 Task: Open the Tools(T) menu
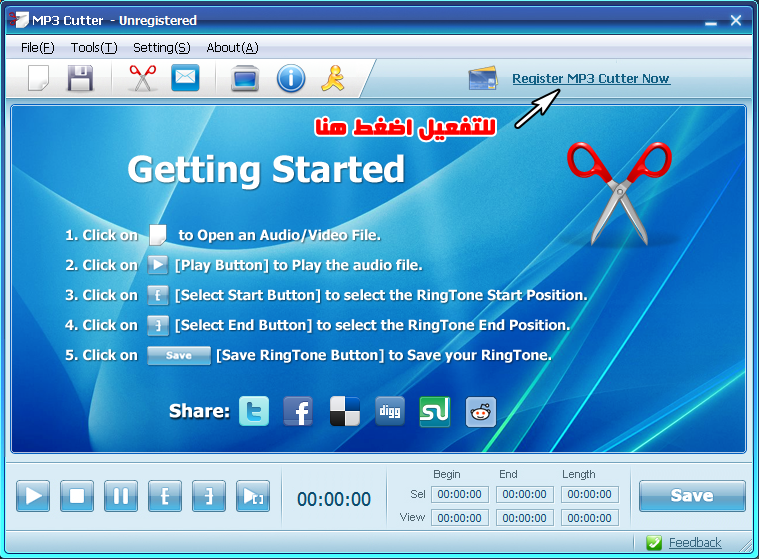point(94,47)
